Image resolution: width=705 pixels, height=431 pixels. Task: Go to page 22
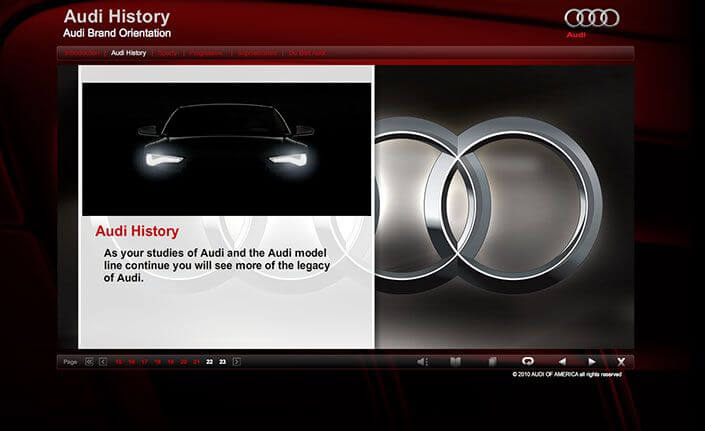[x=210, y=362]
